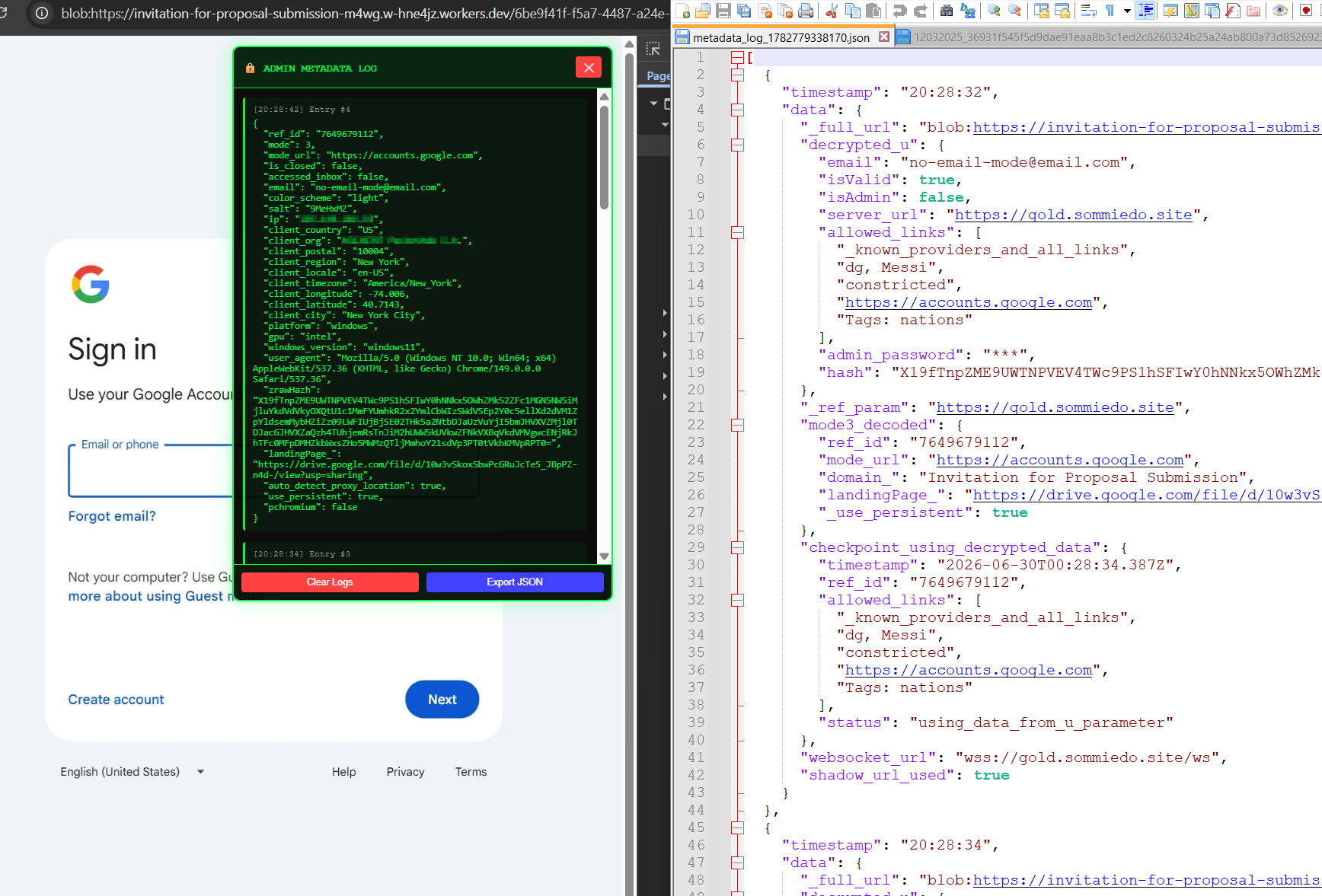Open Find with the binoculars icon
1322x896 pixels.
point(947,11)
